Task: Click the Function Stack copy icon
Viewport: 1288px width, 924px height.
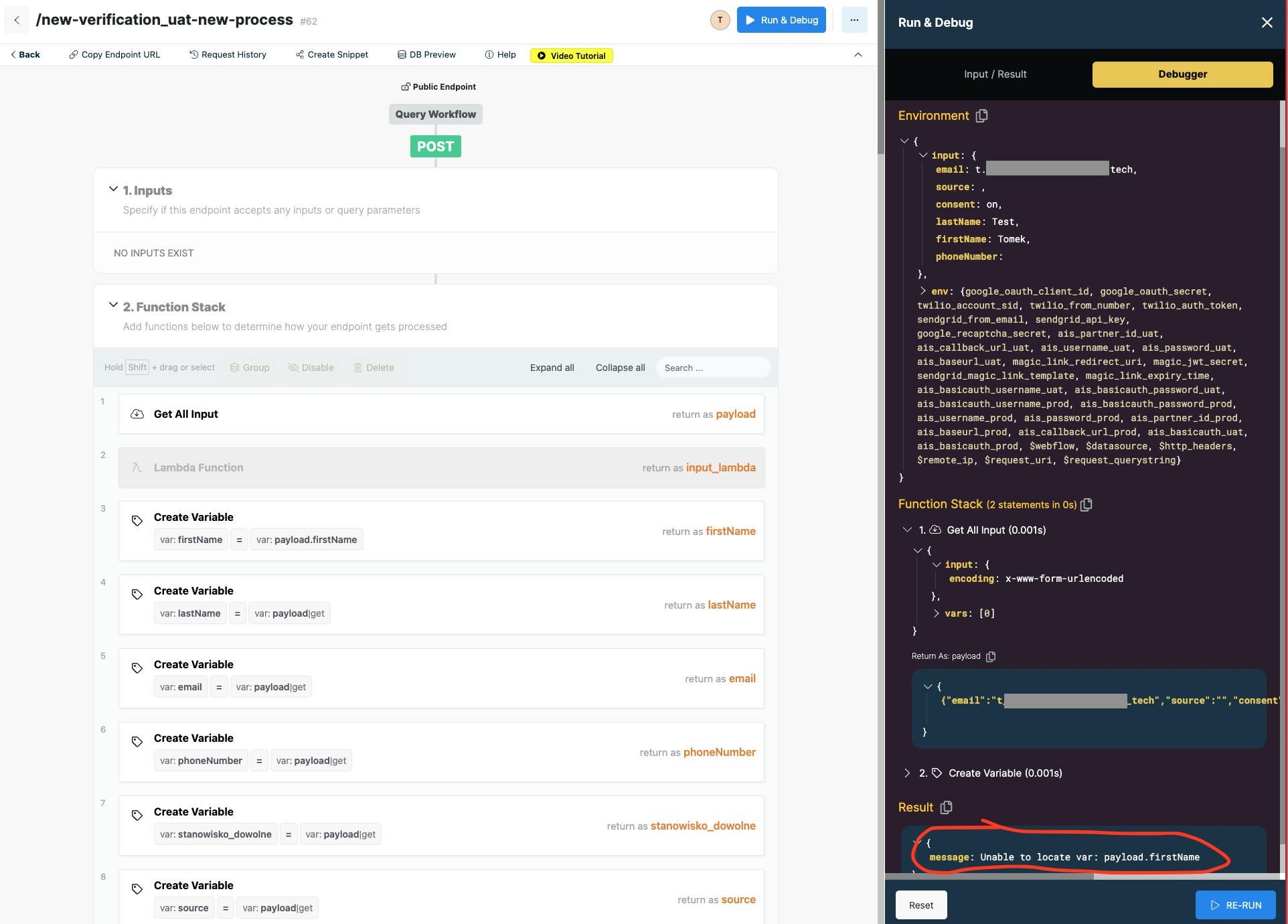Action: point(1086,505)
